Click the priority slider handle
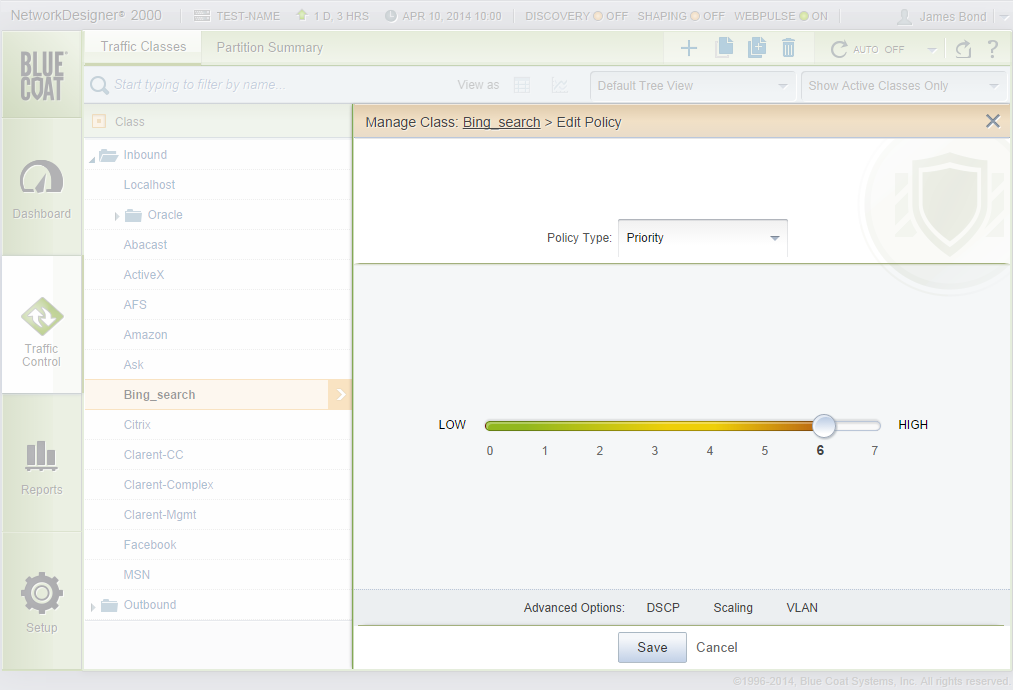The height and width of the screenshot is (690, 1013). [x=824, y=426]
